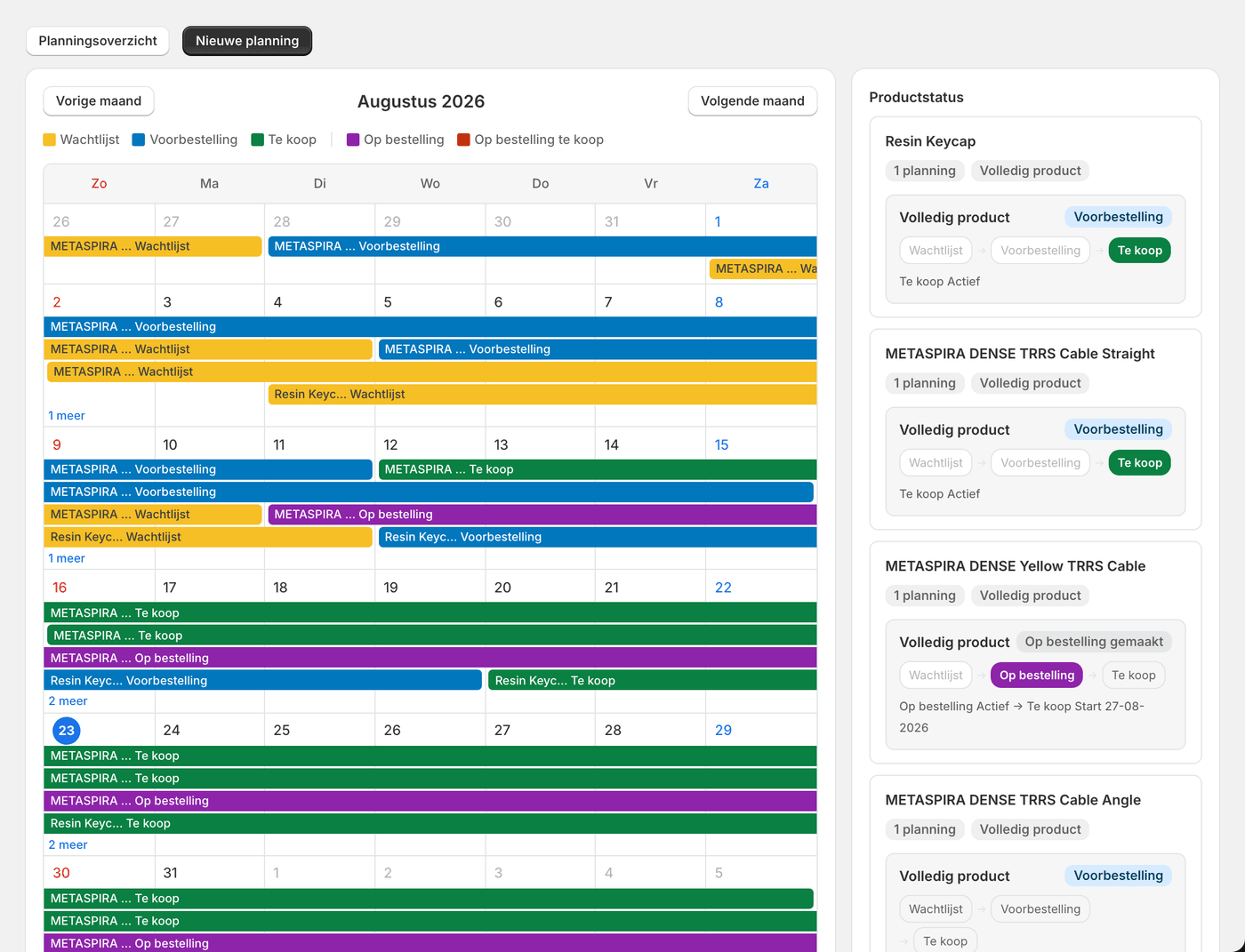Click the 'Wo' weekday column header
The height and width of the screenshot is (952, 1245).
coord(430,184)
